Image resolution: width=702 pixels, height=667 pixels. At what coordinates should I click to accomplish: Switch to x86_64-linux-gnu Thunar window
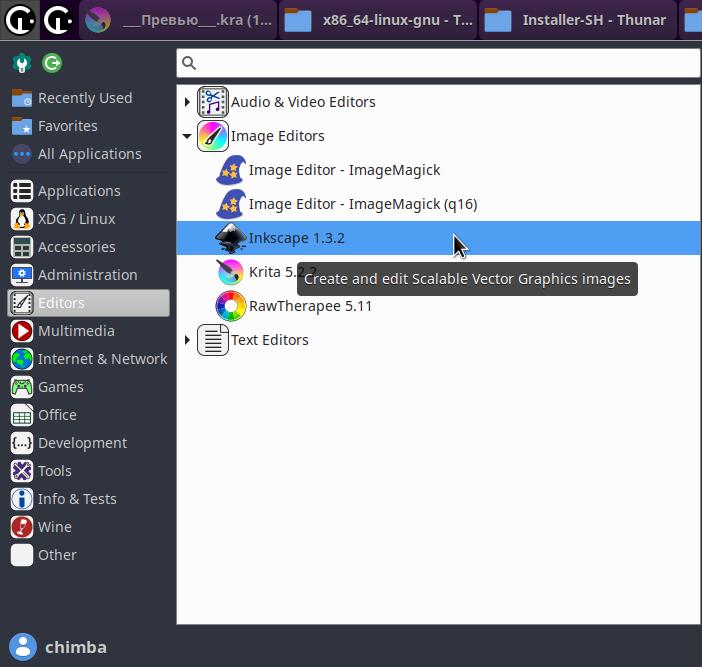(x=378, y=20)
